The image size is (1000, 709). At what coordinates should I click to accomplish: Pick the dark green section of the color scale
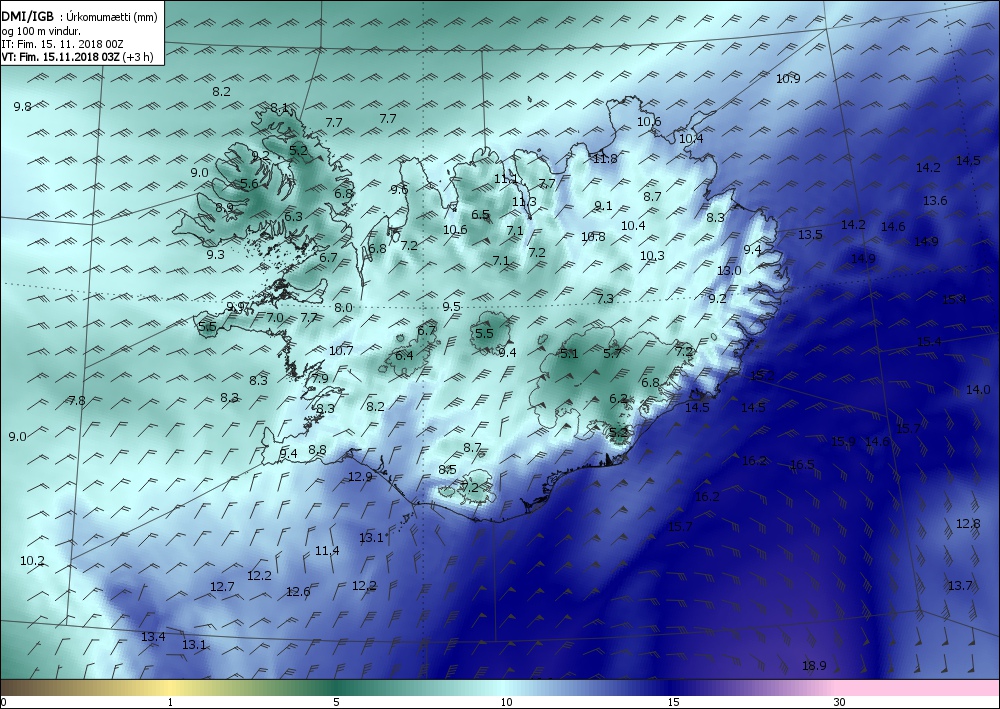(338, 688)
